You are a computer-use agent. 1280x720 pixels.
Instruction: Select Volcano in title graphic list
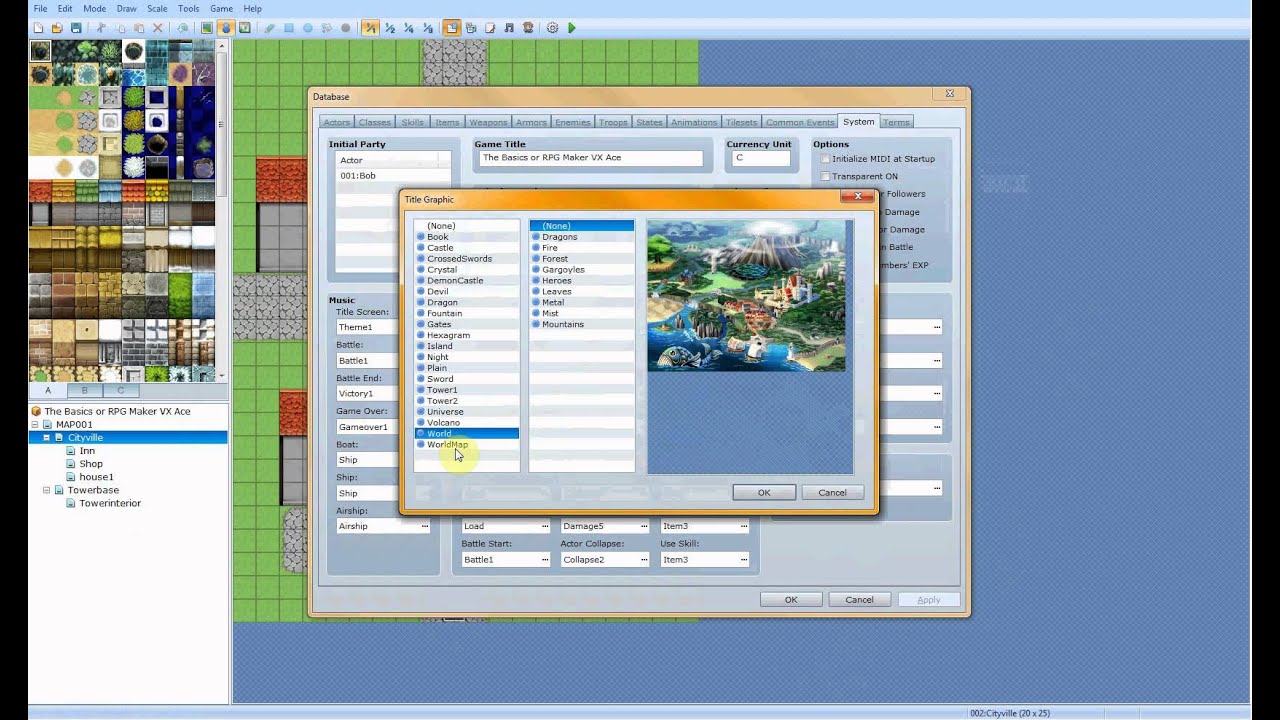click(x=467, y=422)
